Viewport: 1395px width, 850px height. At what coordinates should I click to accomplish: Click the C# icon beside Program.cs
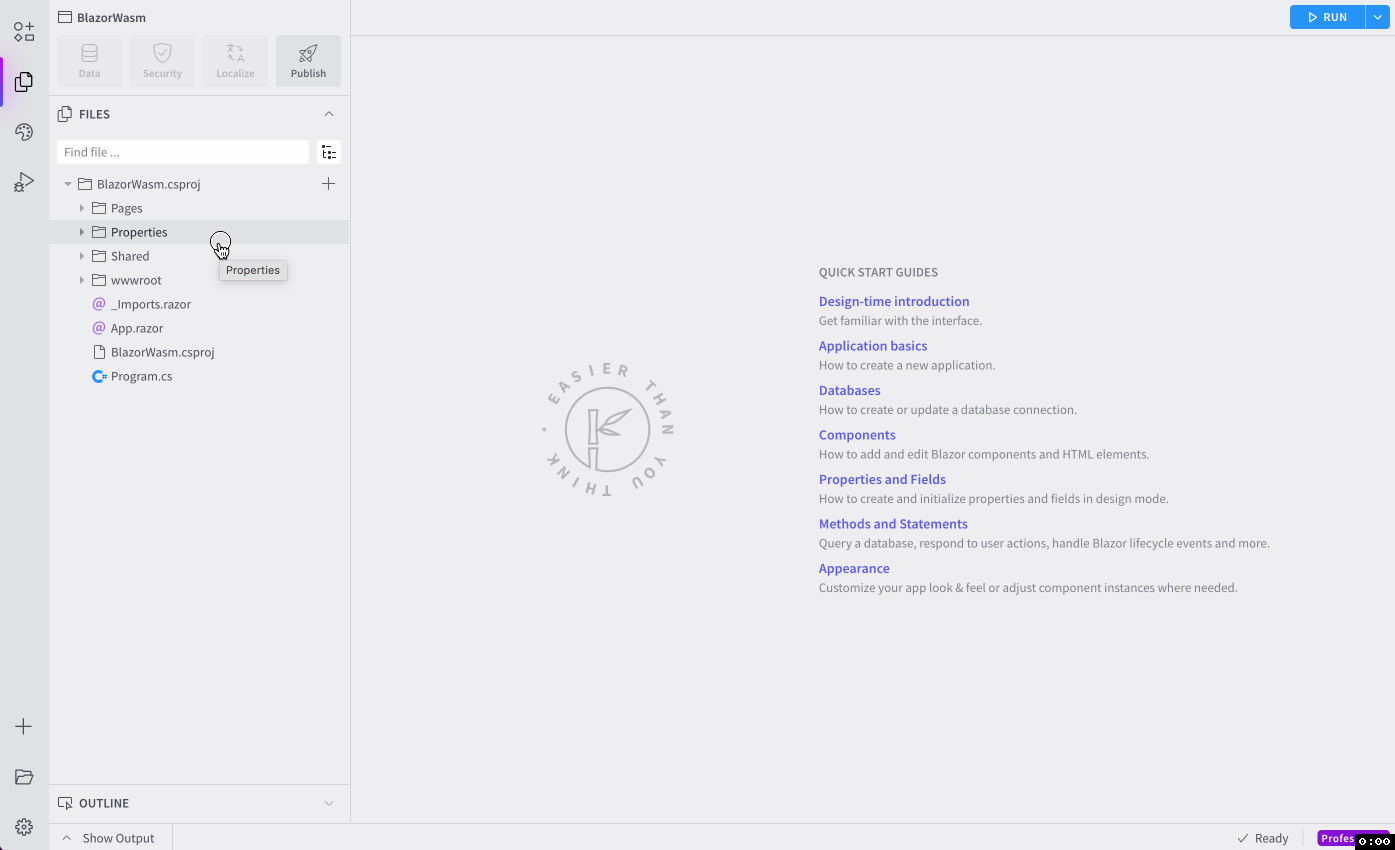click(99, 376)
